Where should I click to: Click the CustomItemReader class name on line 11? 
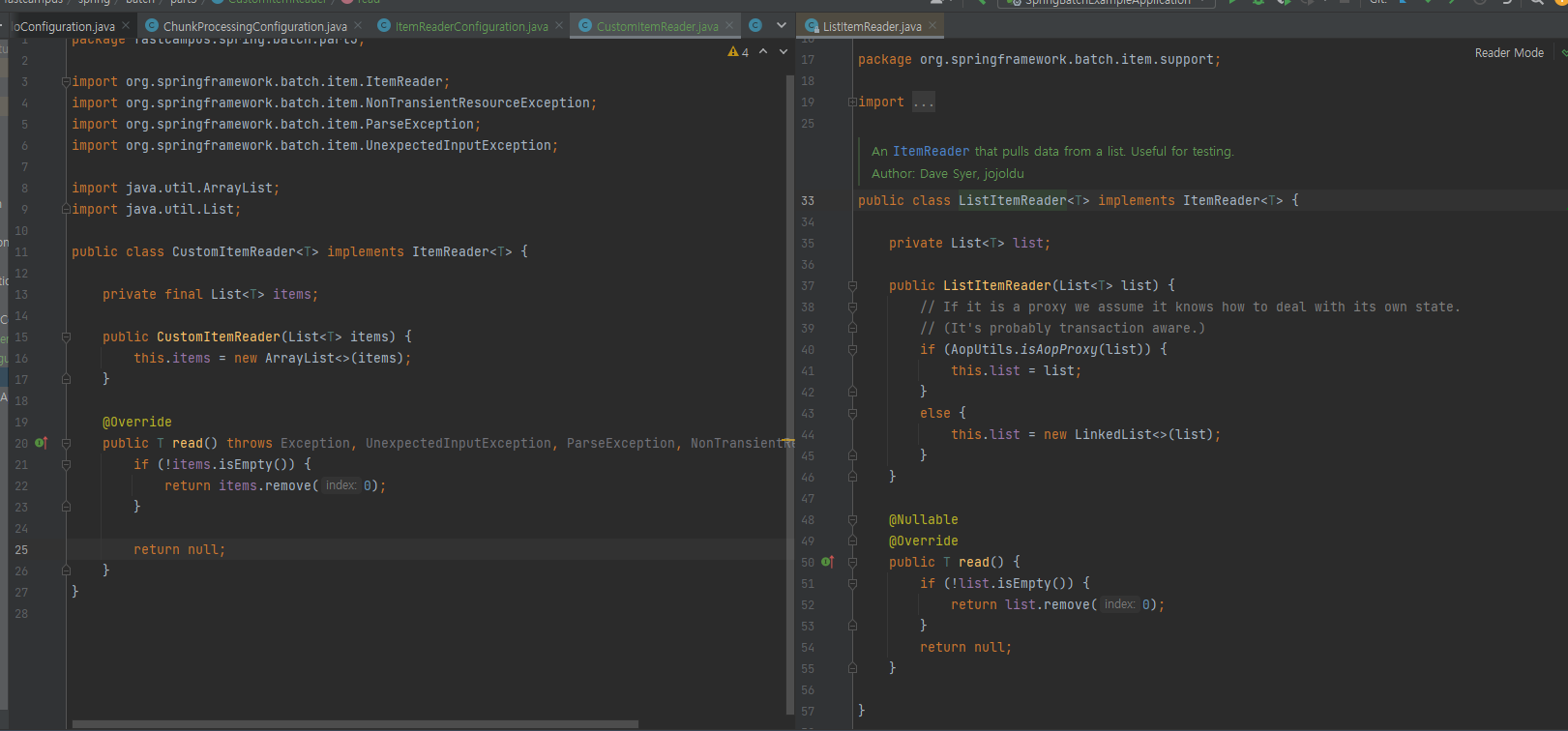tap(233, 251)
